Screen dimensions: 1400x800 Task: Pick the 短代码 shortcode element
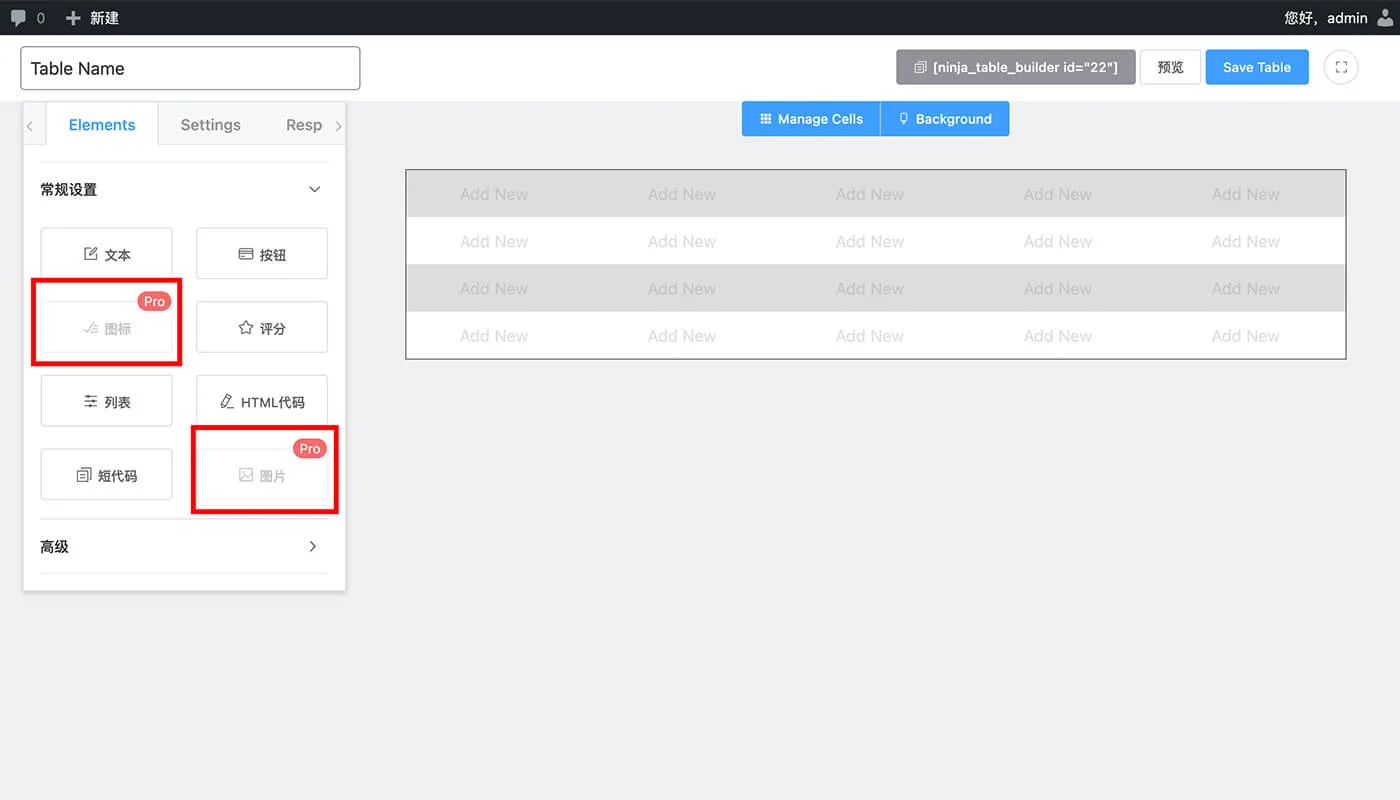point(106,475)
